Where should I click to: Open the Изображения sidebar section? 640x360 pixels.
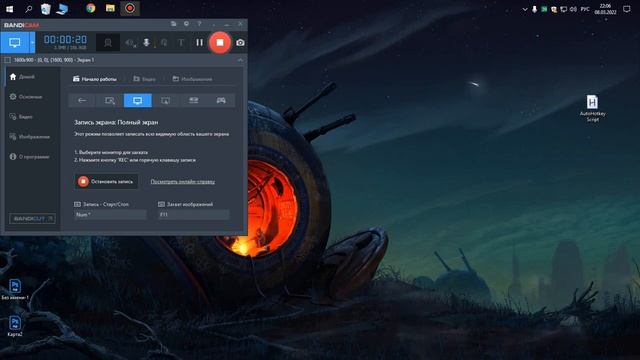point(29,137)
